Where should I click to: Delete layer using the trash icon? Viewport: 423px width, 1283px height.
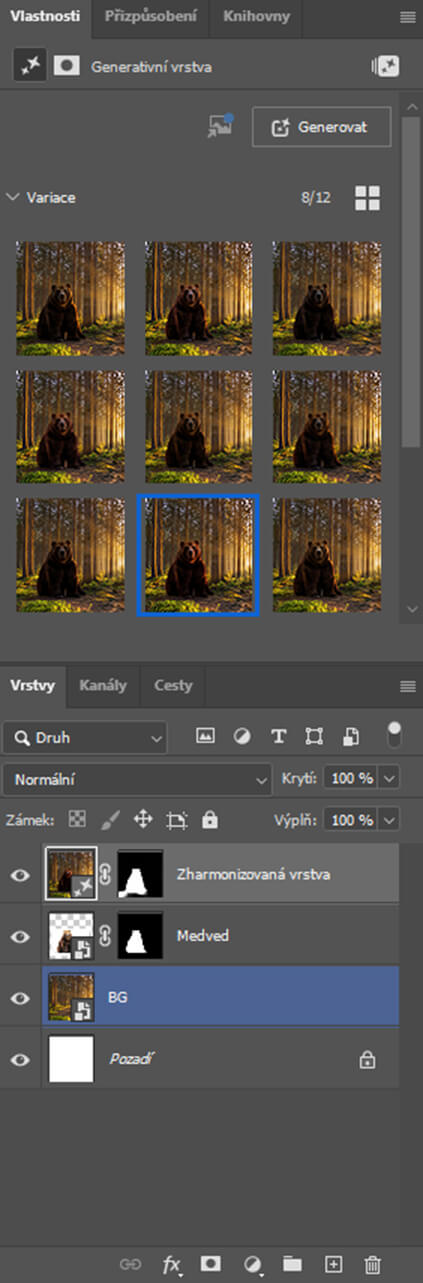(x=372, y=1264)
